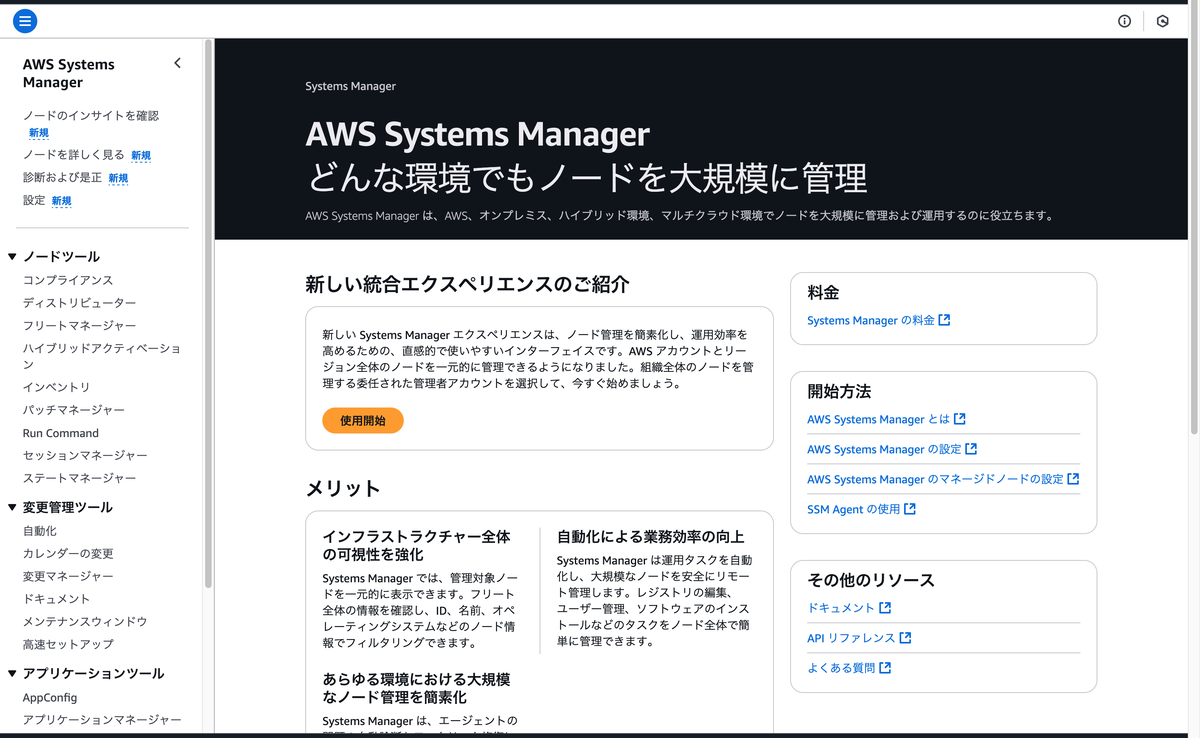The image size is (1200, 738).
Task: Open the AWS Systems Manager とは link
Action: click(879, 419)
